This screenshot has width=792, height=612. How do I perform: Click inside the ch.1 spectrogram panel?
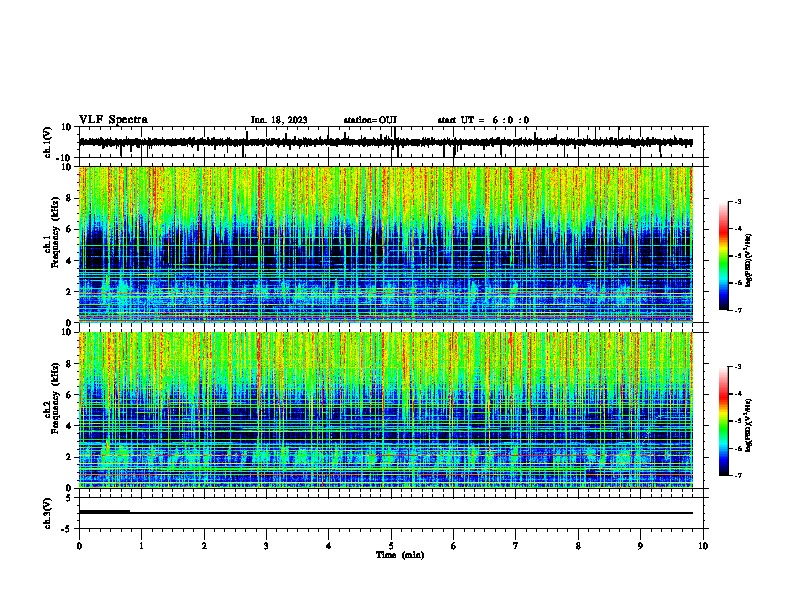click(x=386, y=244)
